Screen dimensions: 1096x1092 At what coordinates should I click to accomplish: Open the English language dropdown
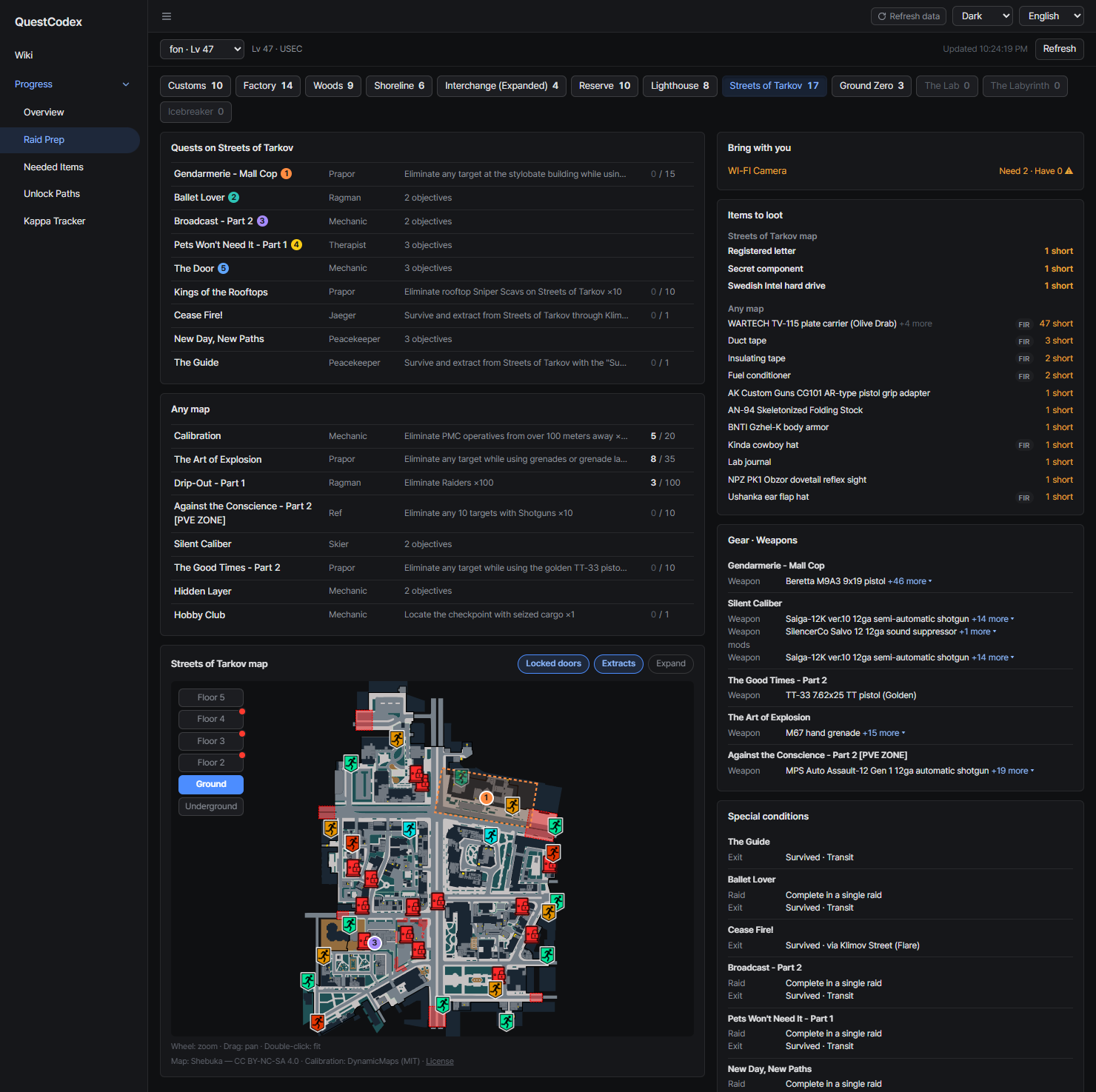[1052, 16]
